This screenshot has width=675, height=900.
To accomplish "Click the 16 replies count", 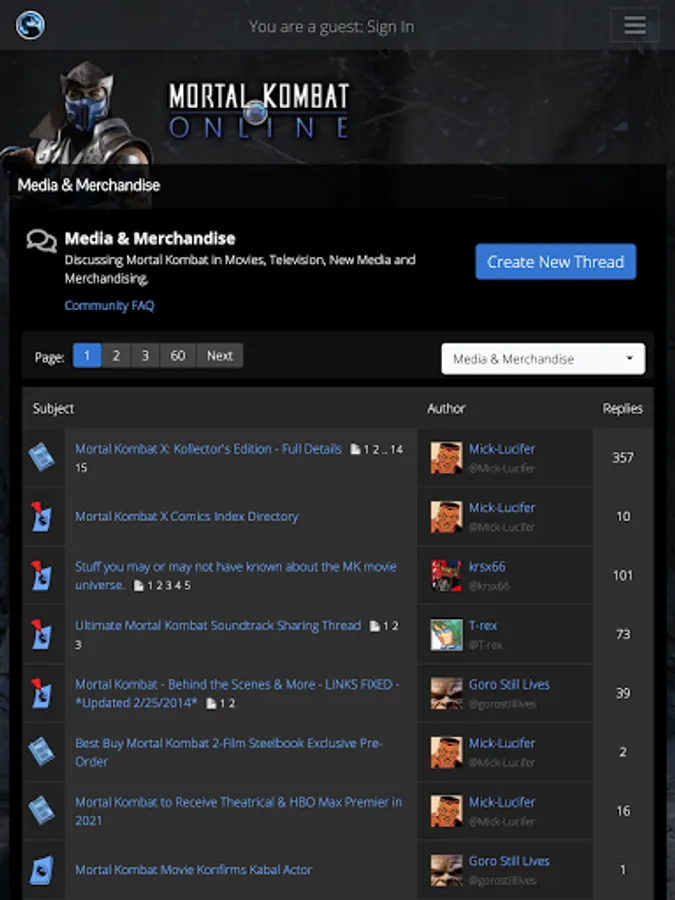I will point(623,810).
